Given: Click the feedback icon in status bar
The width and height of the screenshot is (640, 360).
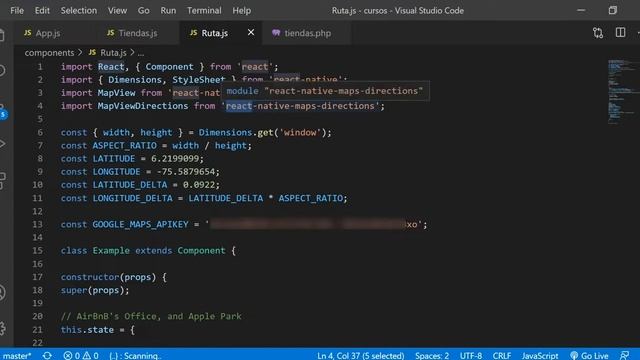Looking at the screenshot, I should tap(624, 356).
